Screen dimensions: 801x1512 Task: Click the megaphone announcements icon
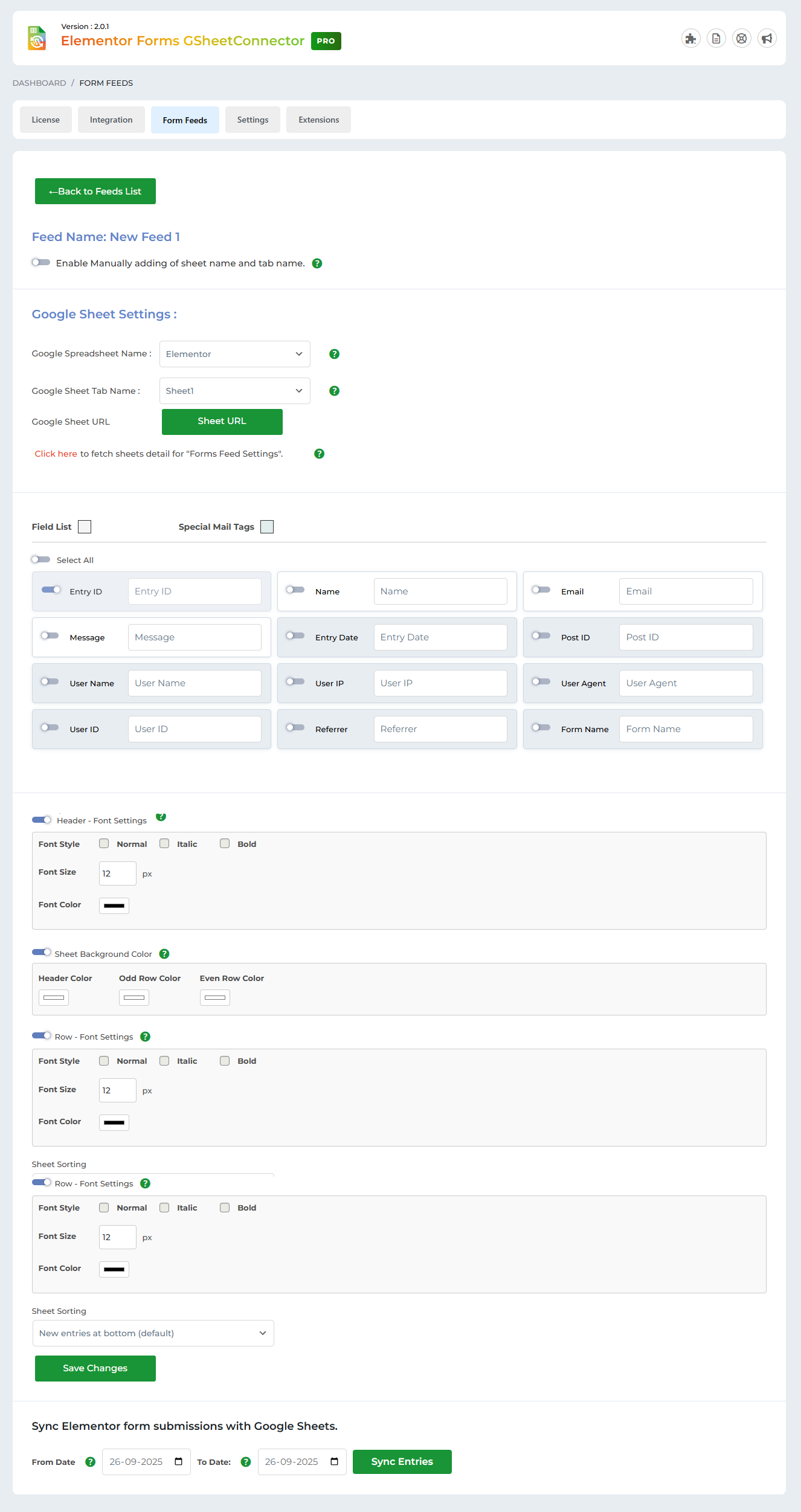click(767, 39)
